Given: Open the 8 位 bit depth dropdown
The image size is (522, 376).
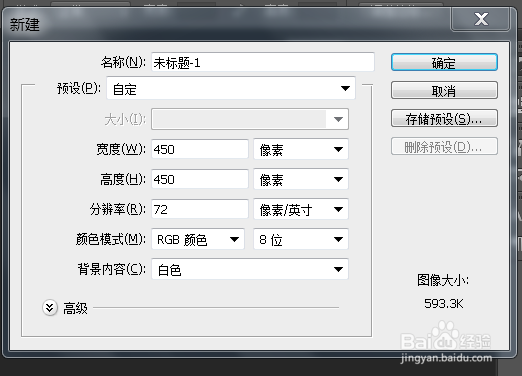Looking at the screenshot, I should [301, 239].
